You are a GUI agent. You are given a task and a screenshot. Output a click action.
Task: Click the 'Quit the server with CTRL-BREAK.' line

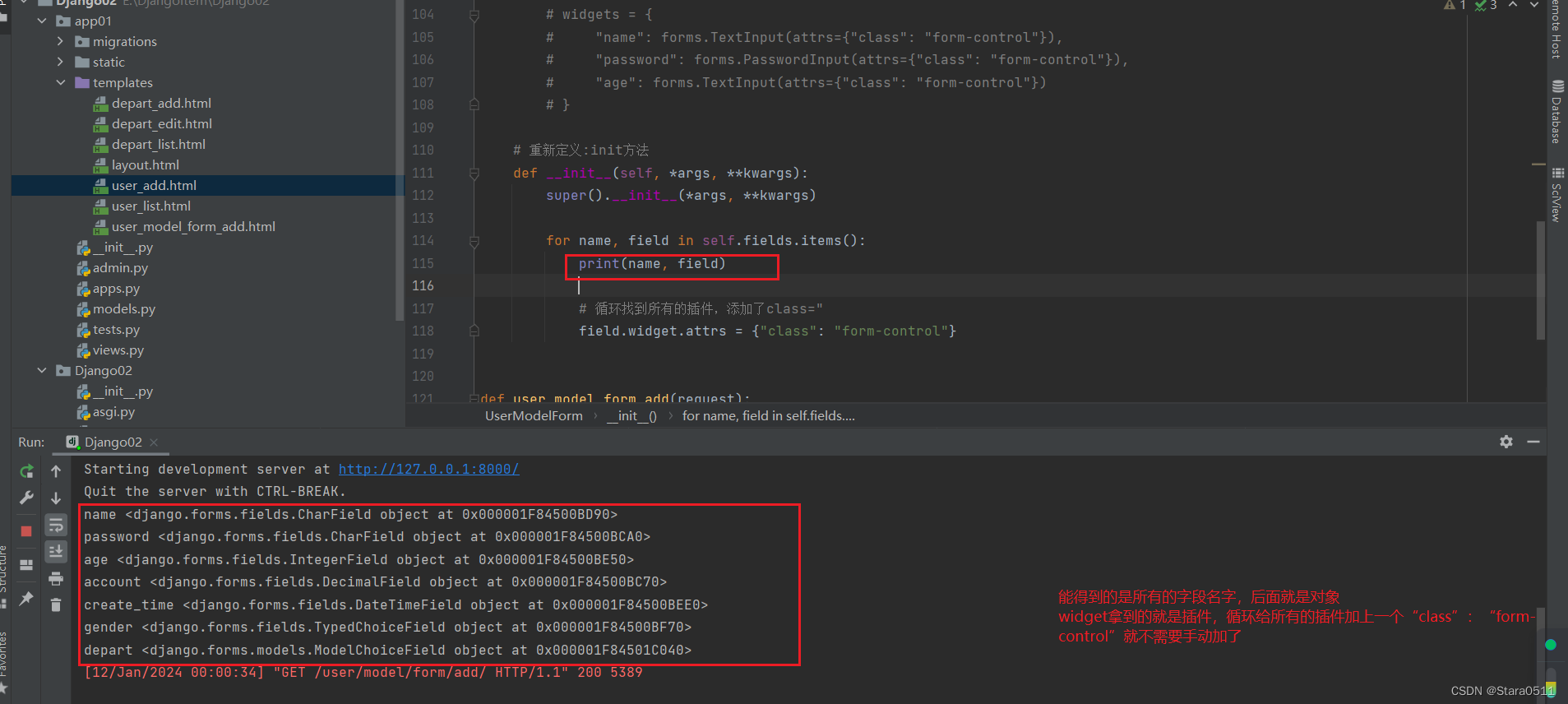pyautogui.click(x=215, y=492)
